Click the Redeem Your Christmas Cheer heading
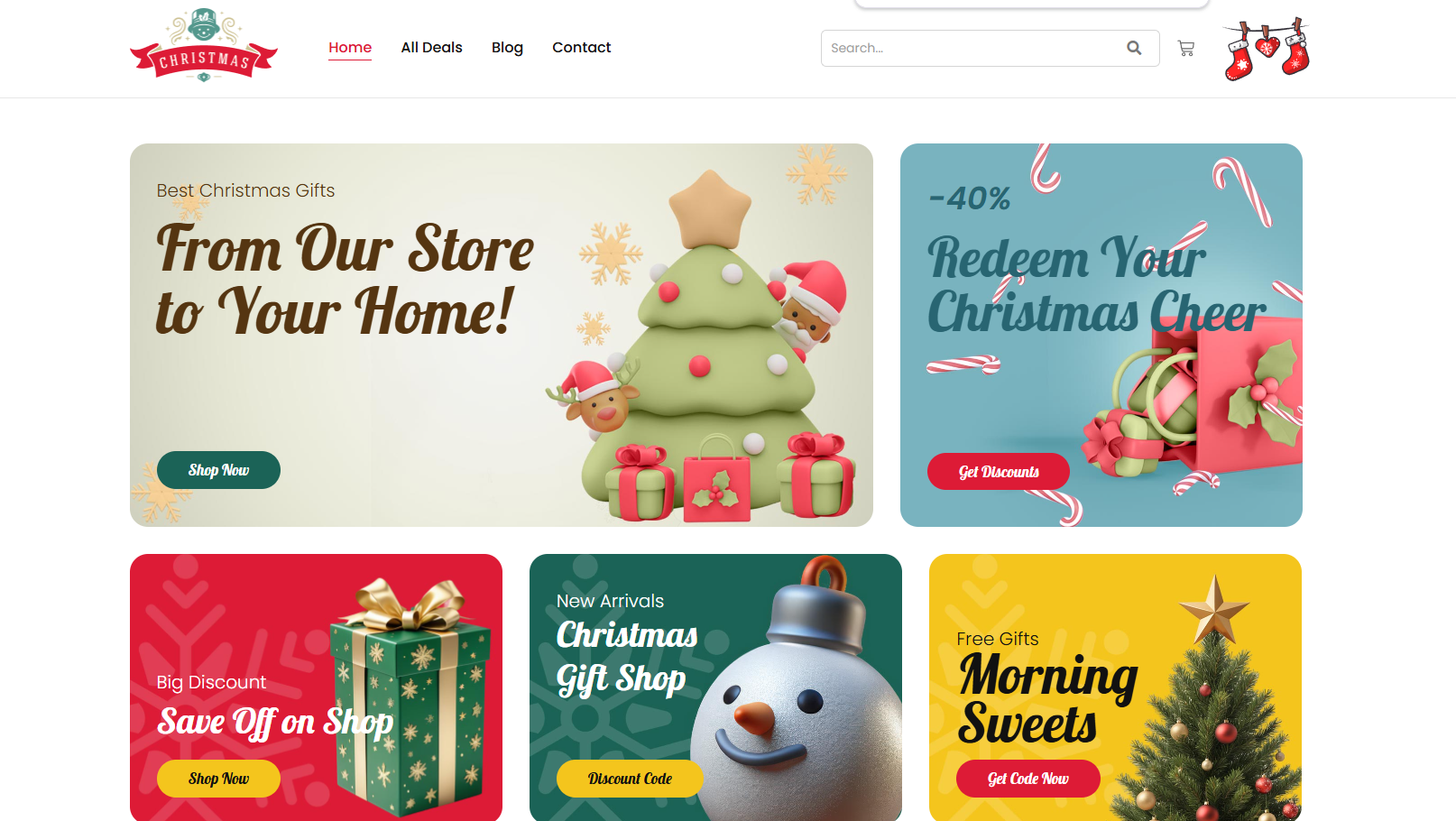 pyautogui.click(x=1096, y=284)
